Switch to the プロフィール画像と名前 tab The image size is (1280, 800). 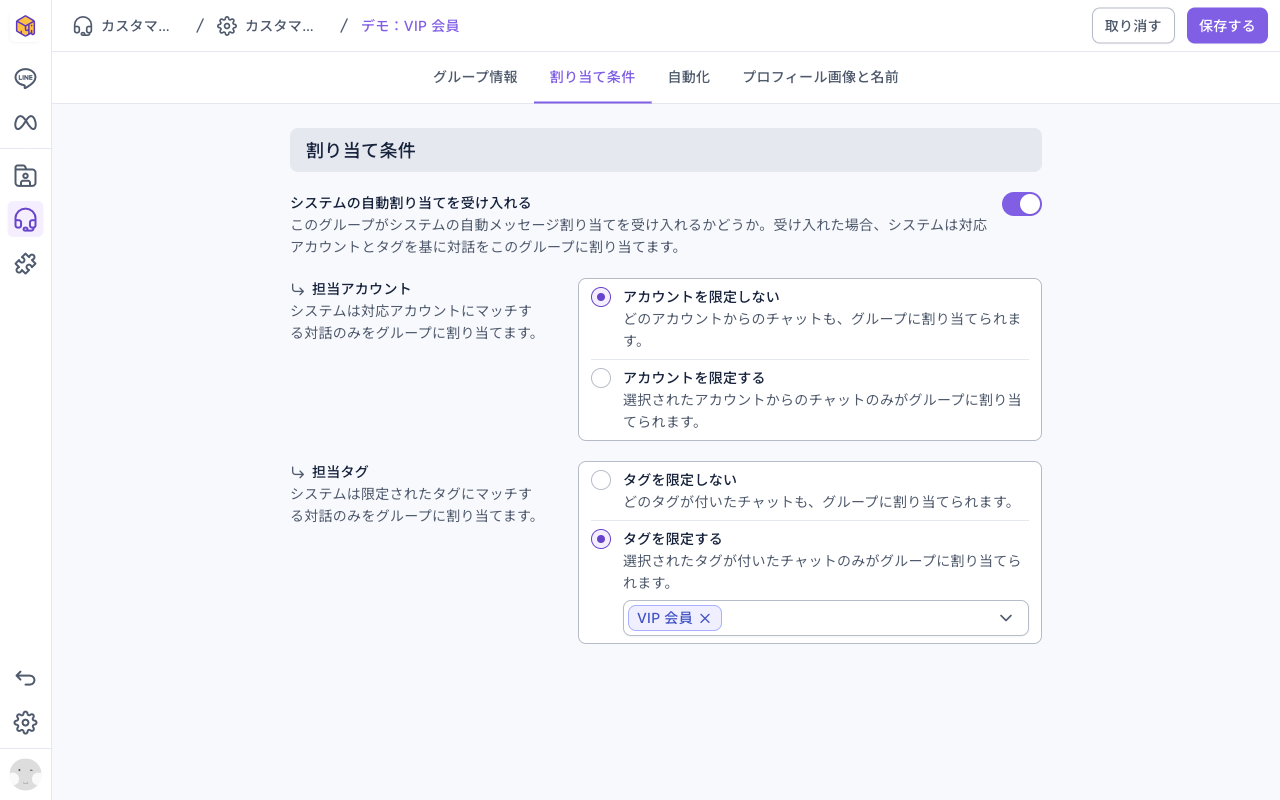click(820, 77)
